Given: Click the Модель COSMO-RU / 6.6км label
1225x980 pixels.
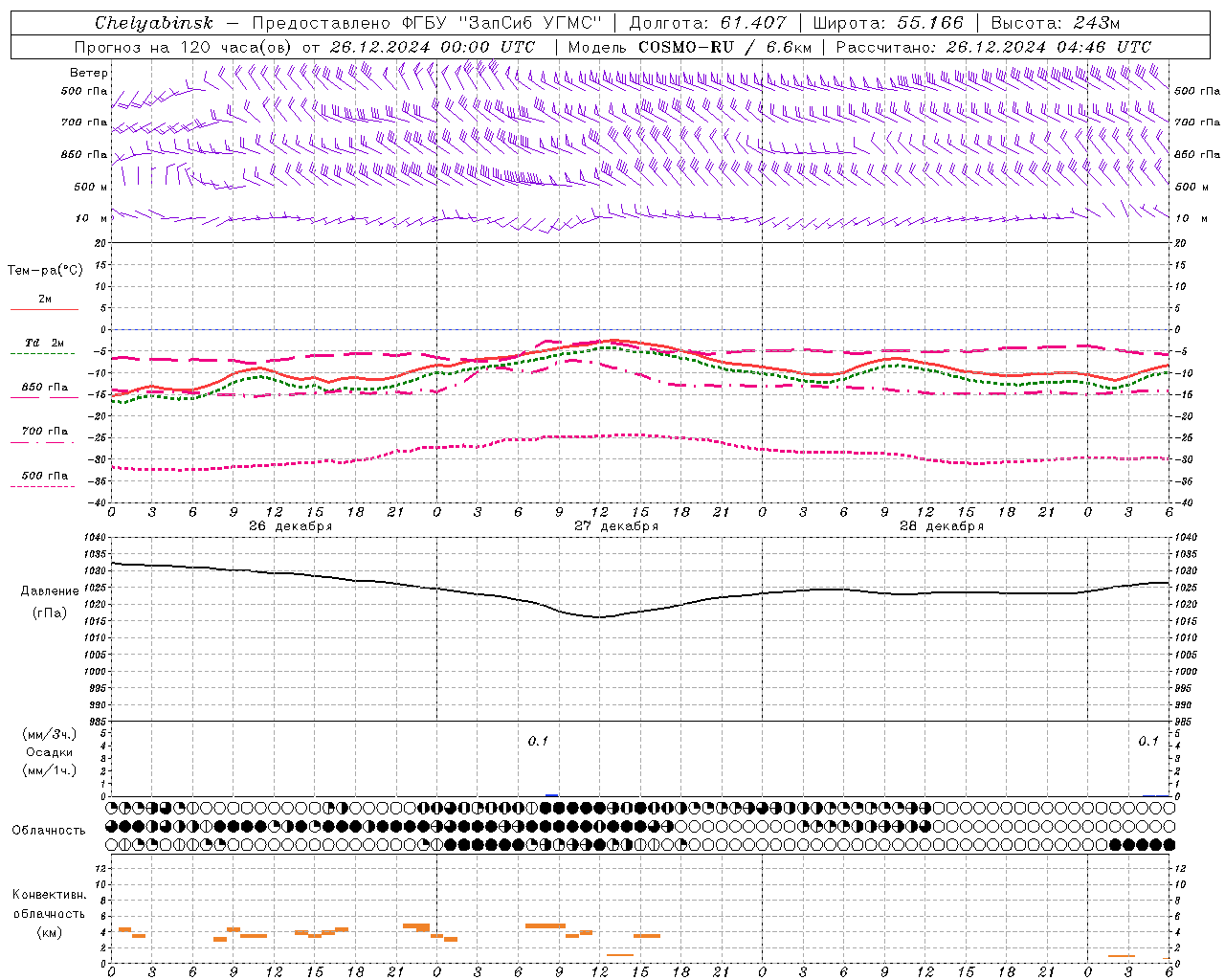Looking at the screenshot, I should coord(690,47).
